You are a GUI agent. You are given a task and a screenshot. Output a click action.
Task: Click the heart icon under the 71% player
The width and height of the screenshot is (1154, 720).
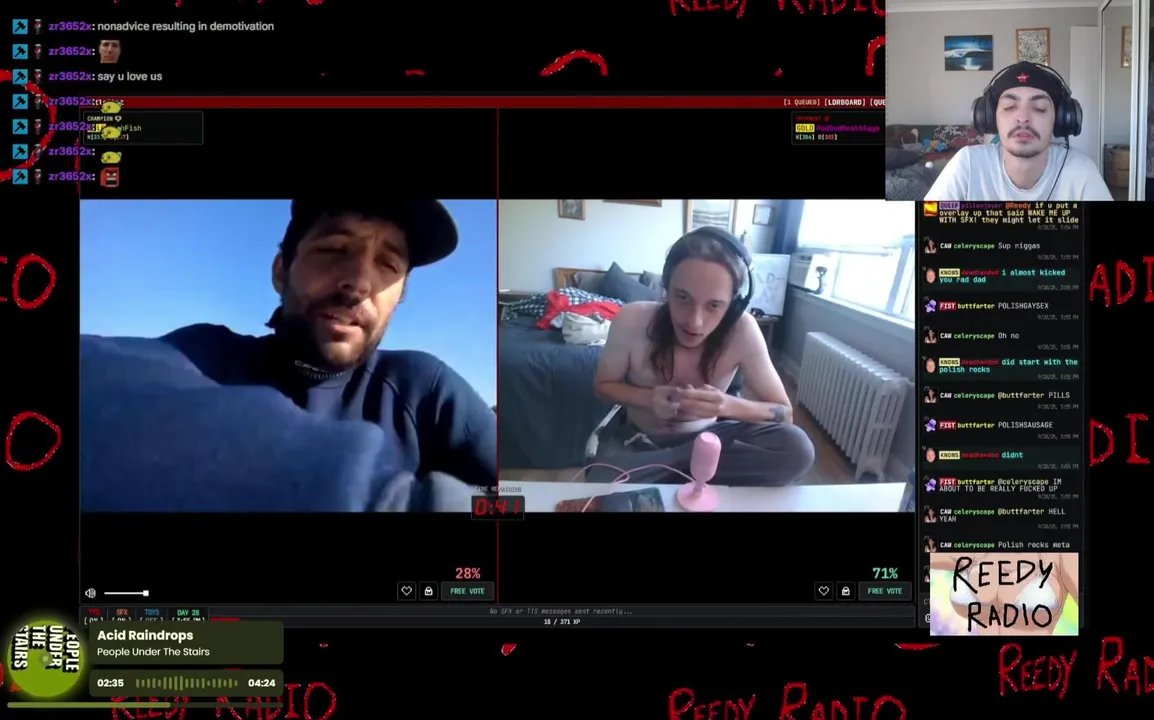[x=824, y=590]
